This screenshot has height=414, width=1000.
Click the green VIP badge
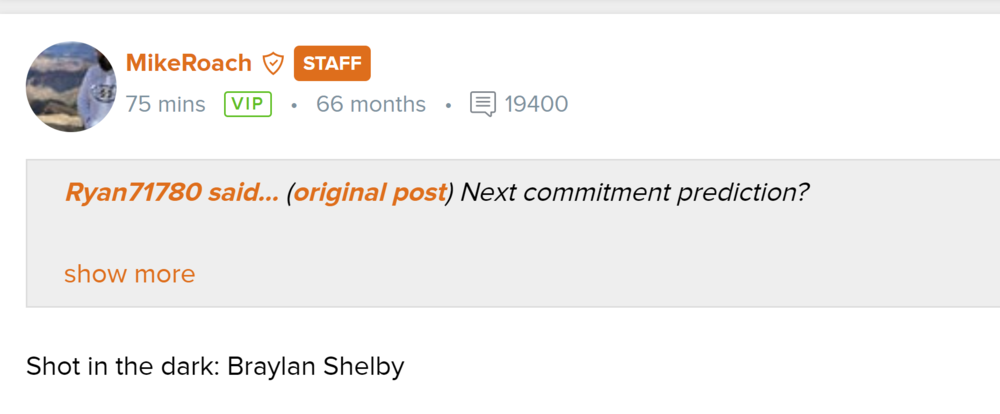pyautogui.click(x=249, y=104)
